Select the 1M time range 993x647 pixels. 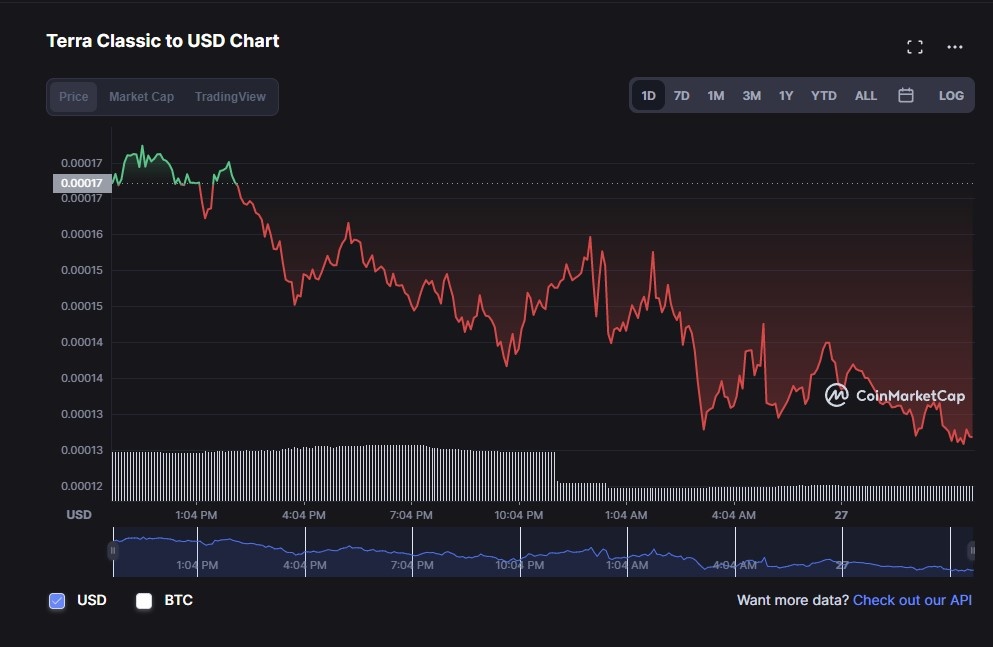[x=715, y=95]
